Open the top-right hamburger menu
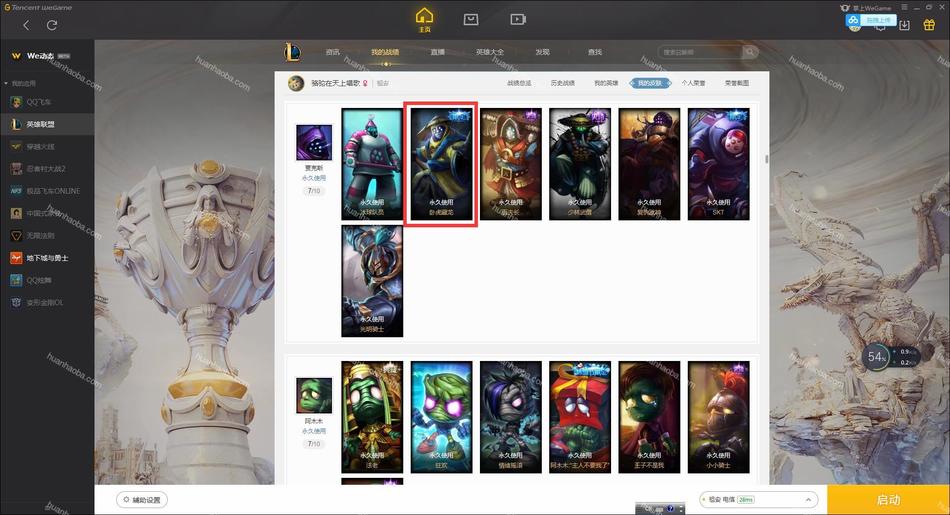Image resolution: width=950 pixels, height=515 pixels. pos(904,7)
